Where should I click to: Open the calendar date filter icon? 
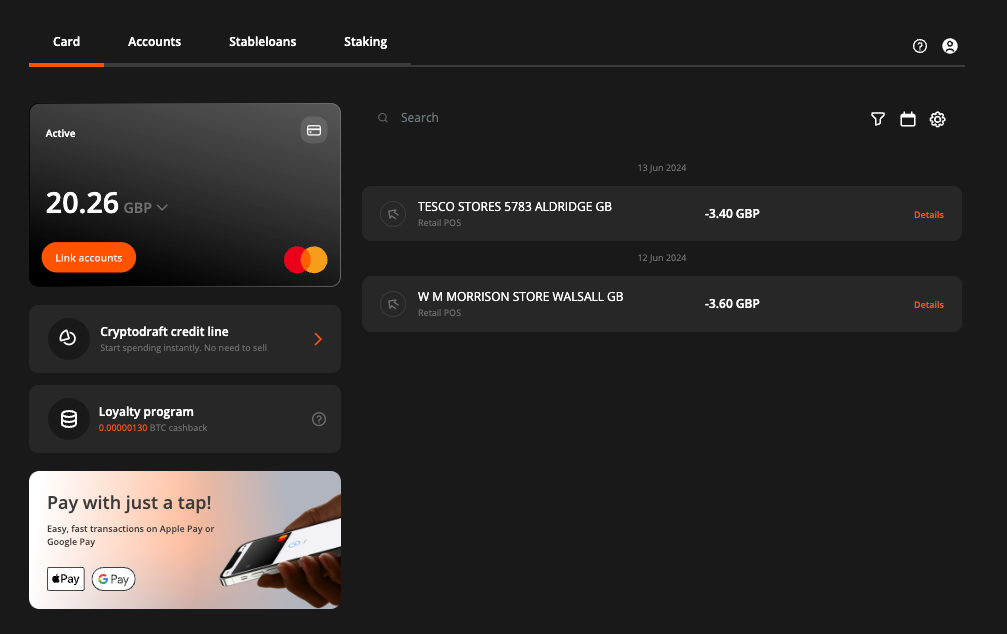click(x=907, y=119)
